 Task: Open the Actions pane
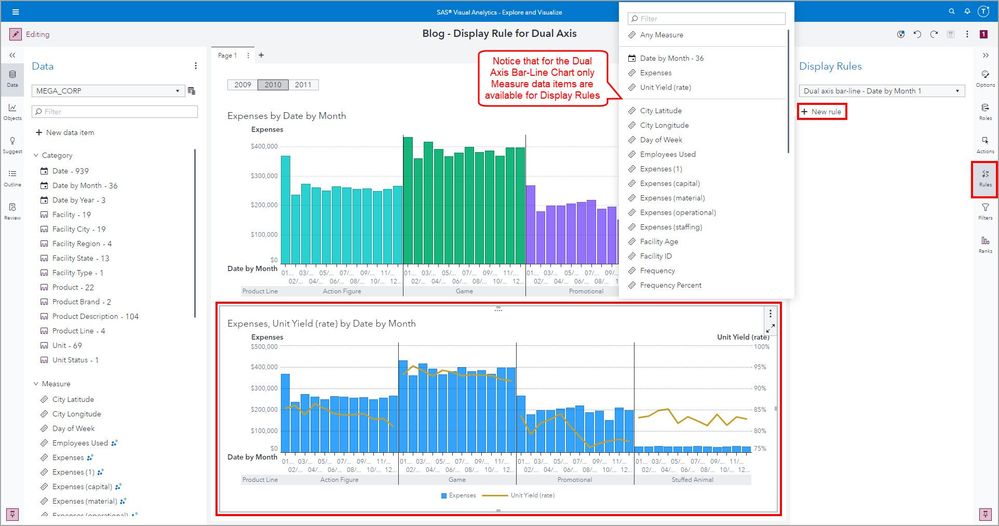986,145
